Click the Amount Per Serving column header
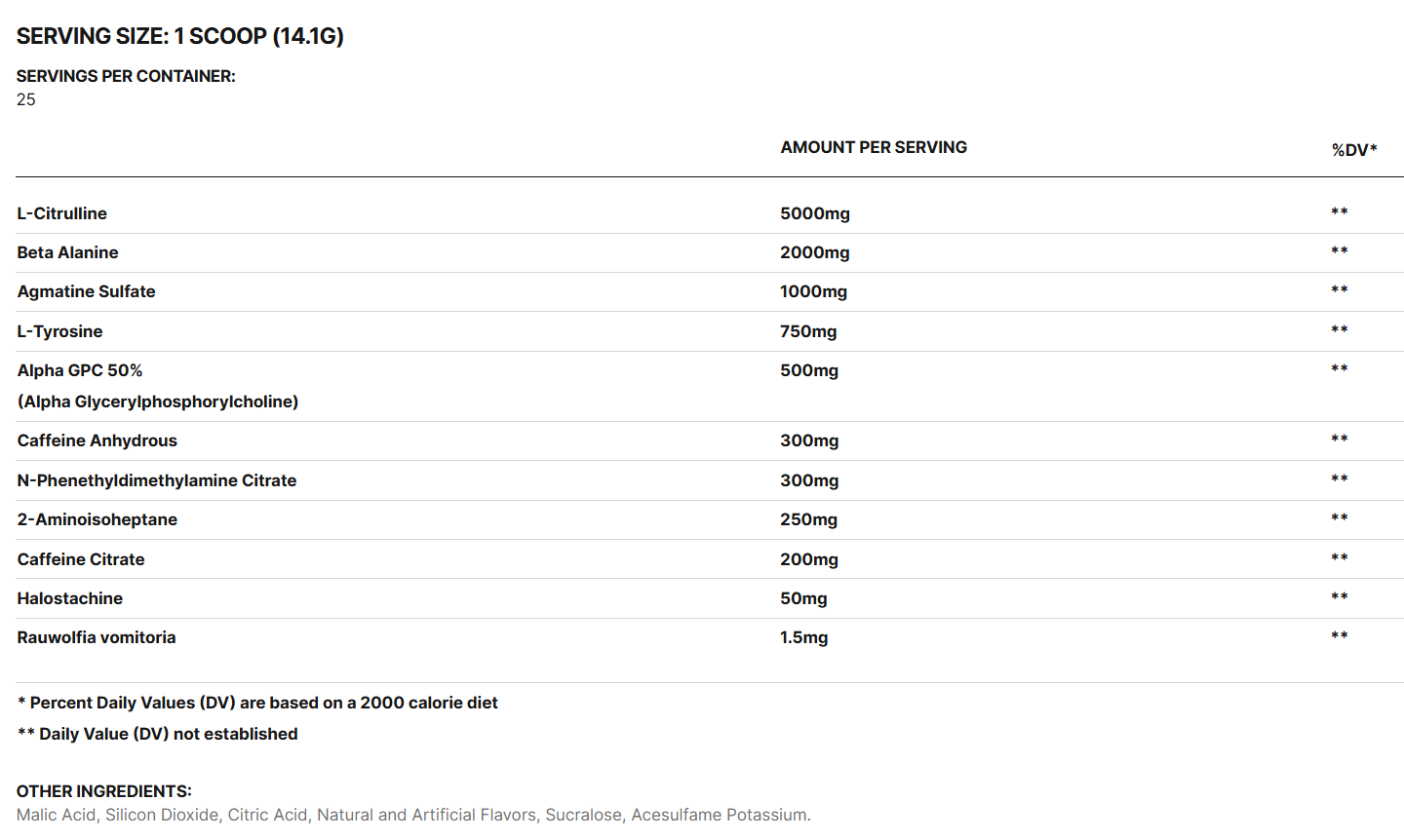 [874, 147]
